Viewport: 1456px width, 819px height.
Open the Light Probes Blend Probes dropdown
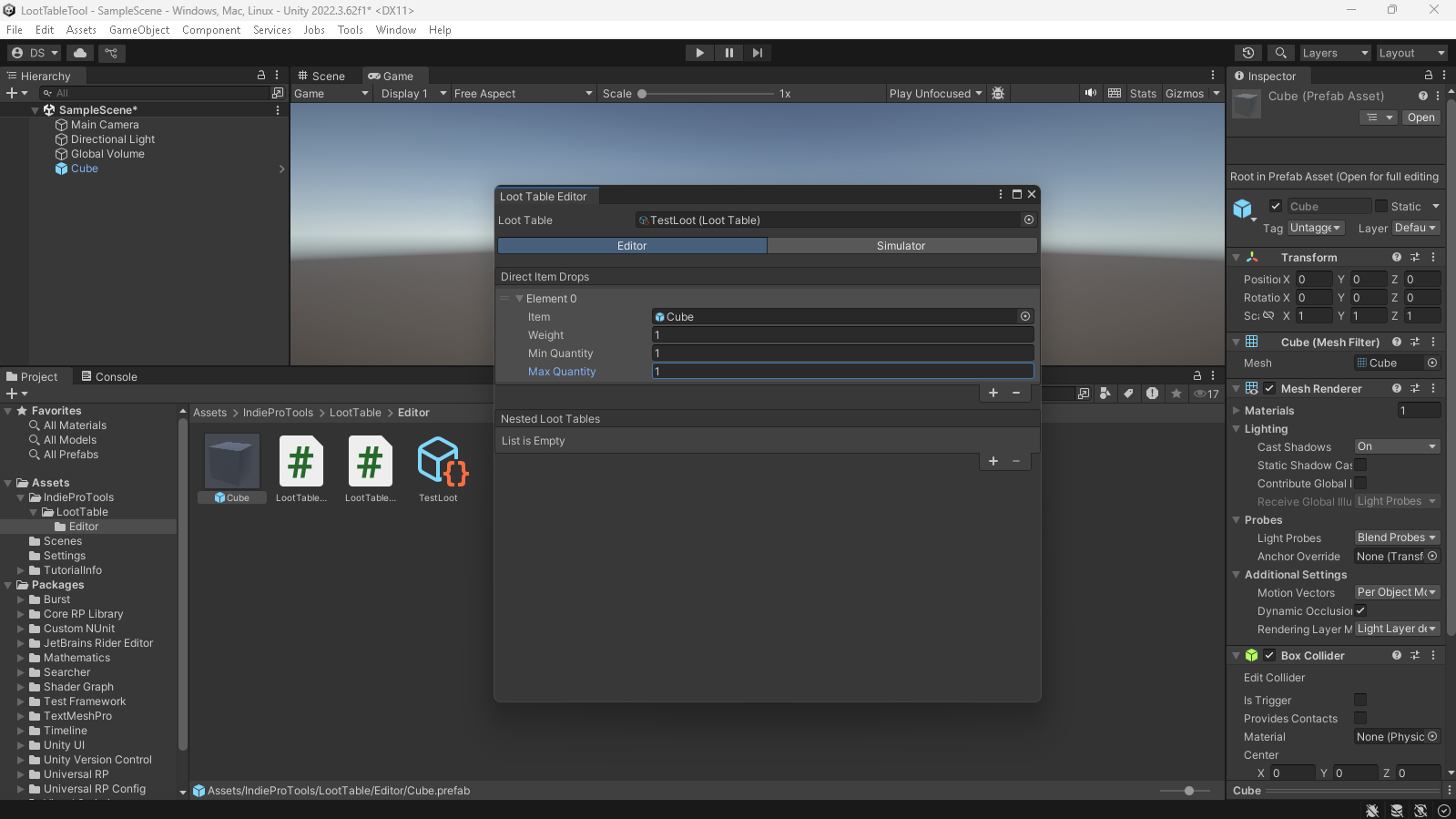pyautogui.click(x=1397, y=537)
